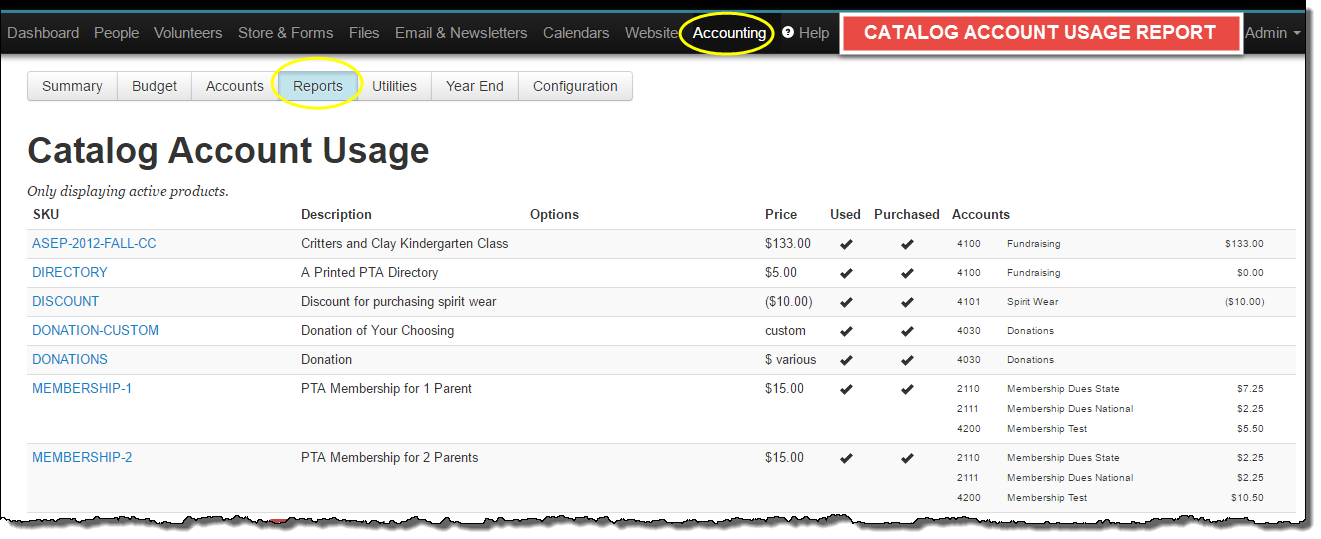Click the $10.50 Membership Test amount
This screenshot has height=539, width=1321.
click(x=1247, y=497)
